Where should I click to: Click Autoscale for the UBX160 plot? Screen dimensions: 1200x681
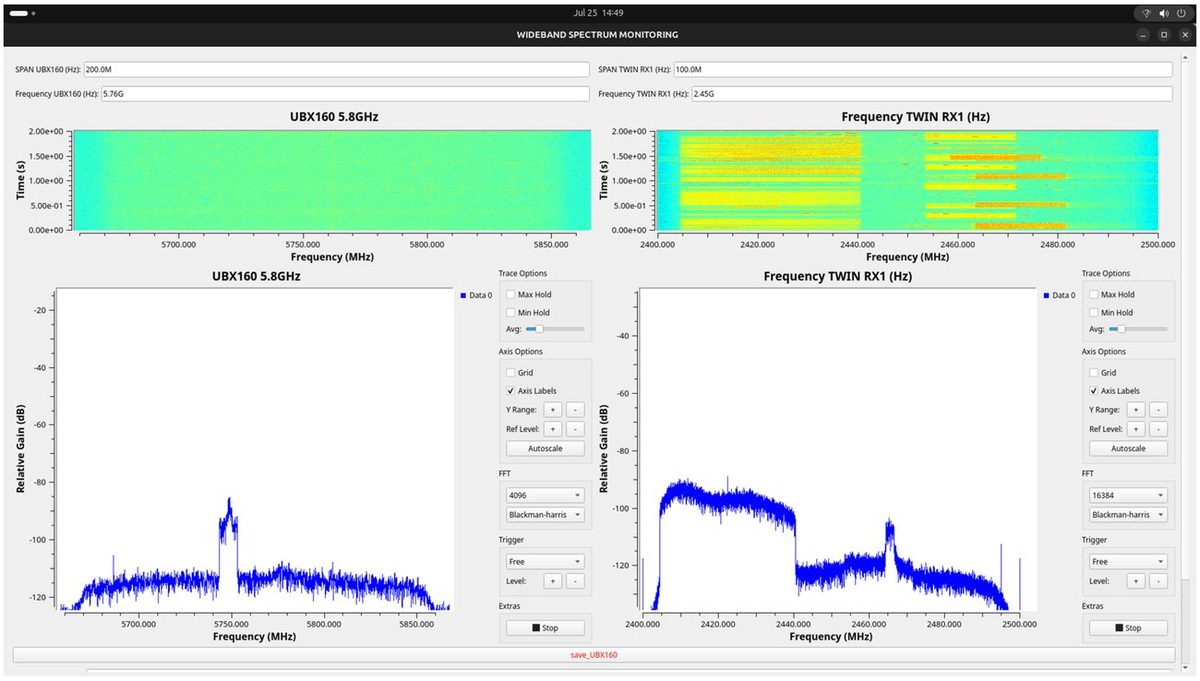pos(545,449)
